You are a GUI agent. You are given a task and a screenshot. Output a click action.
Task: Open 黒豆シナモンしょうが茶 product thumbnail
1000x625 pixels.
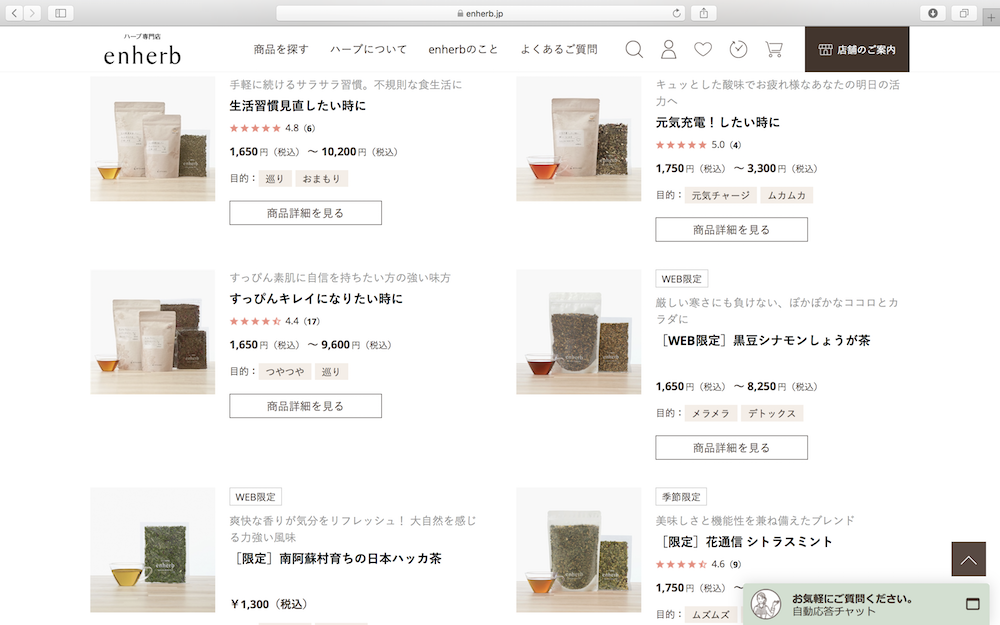coord(578,332)
